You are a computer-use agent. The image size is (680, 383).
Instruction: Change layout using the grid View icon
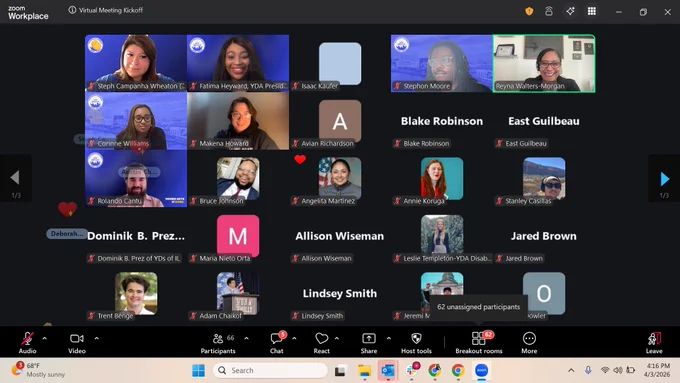pos(592,11)
